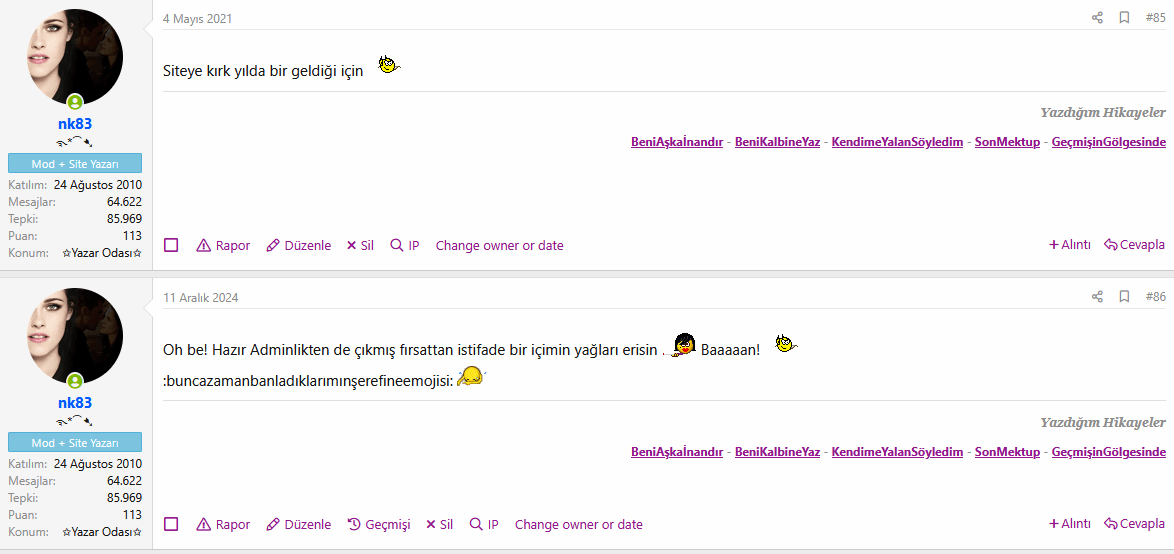This screenshot has width=1174, height=554.
Task: Click +Alıntı to quote post #86
Action: (x=1070, y=525)
